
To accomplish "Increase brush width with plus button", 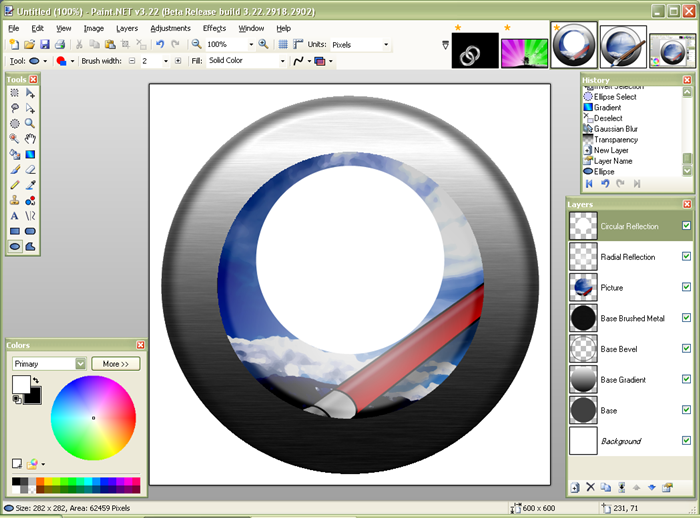I will (178, 61).
